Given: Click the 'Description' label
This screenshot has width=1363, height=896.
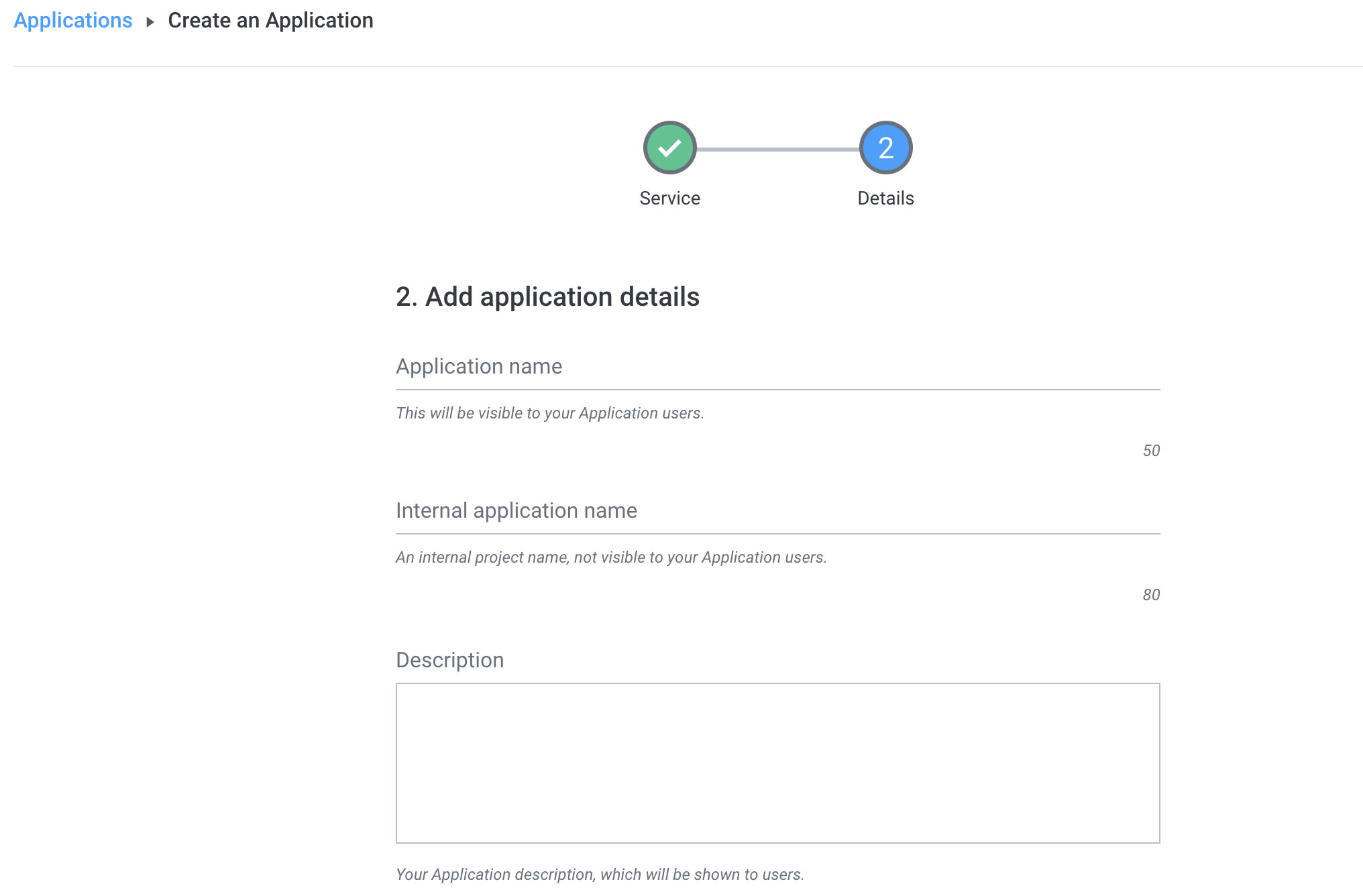Looking at the screenshot, I should 449,660.
